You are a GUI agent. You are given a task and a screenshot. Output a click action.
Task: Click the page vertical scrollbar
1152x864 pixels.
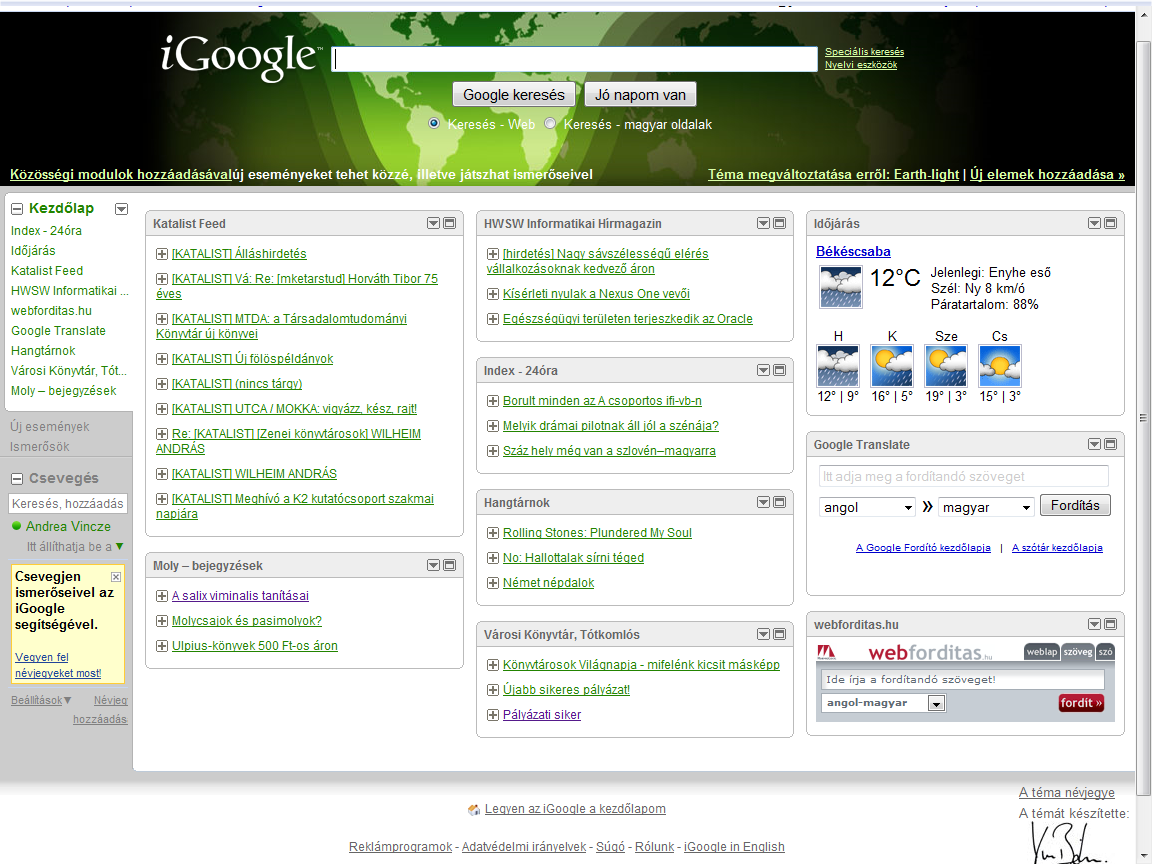pyautogui.click(x=1143, y=417)
